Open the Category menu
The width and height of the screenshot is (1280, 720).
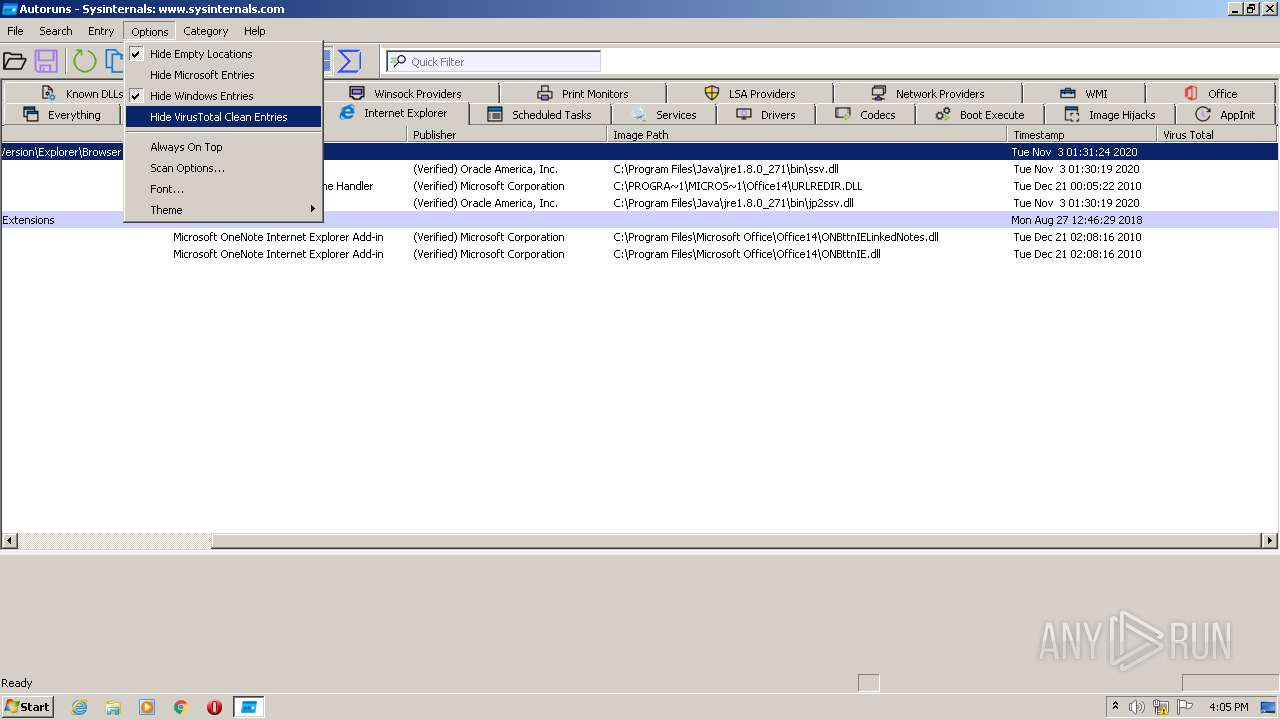tap(206, 31)
